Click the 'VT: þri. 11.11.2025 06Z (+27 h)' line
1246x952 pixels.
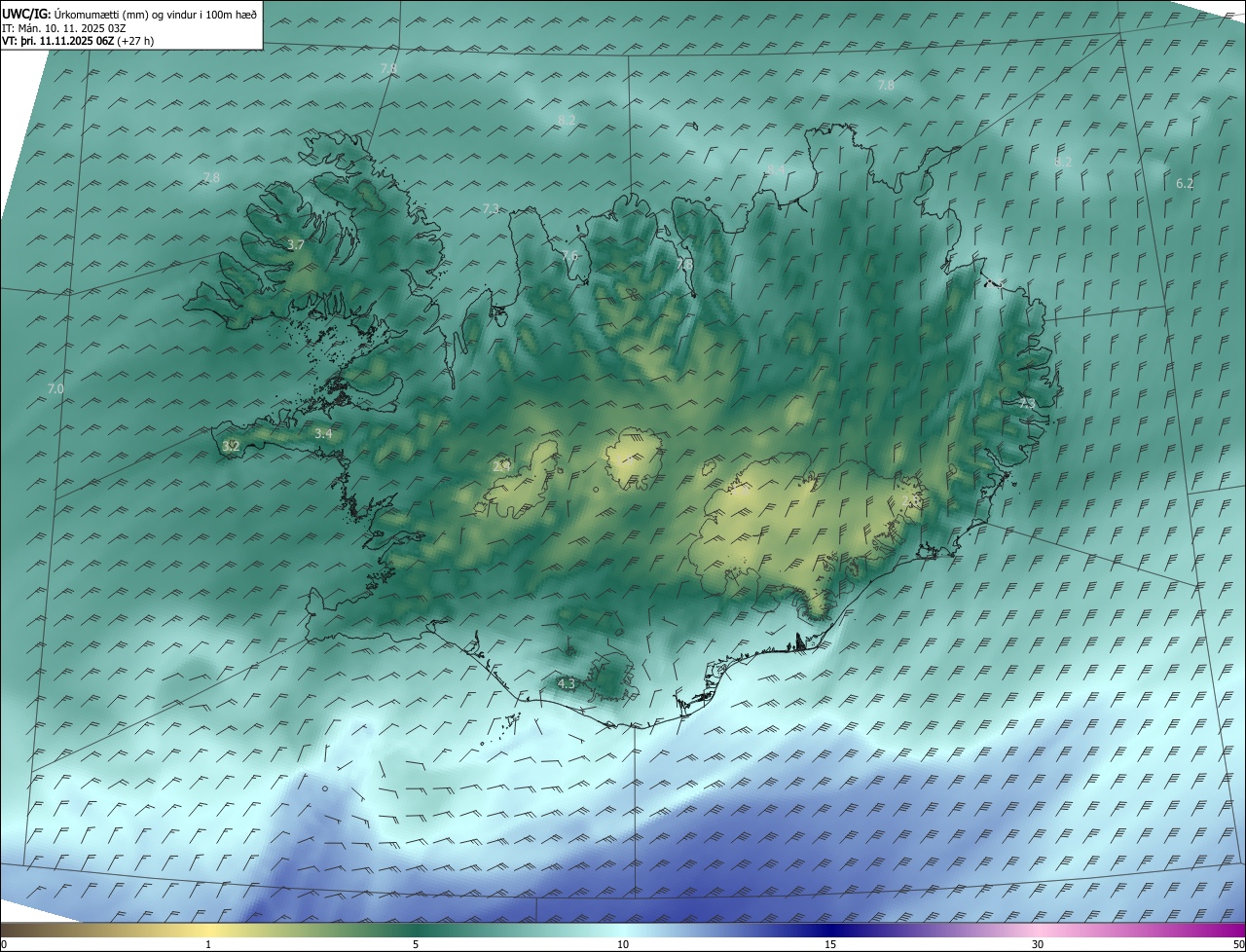tap(78, 41)
